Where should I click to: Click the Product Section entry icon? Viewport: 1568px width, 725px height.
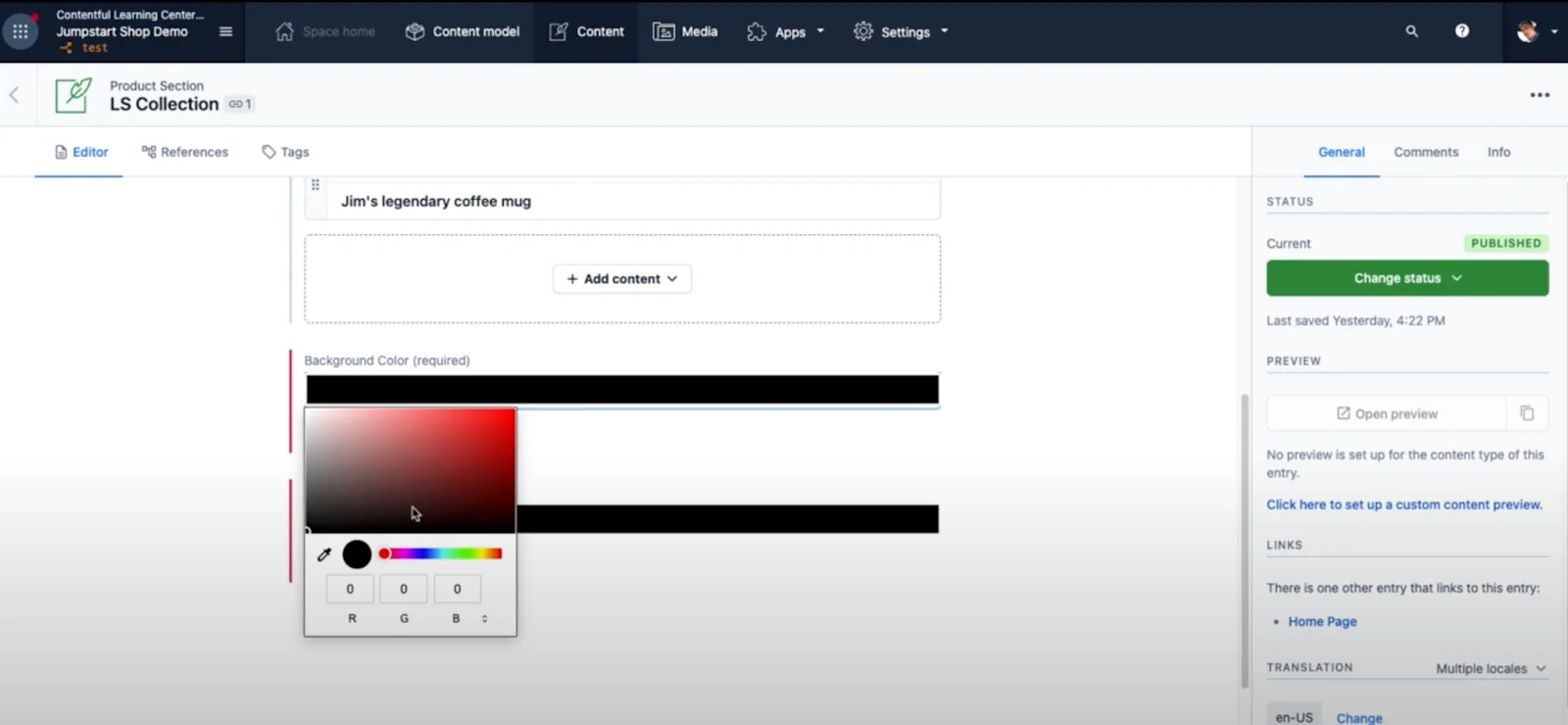tap(73, 95)
